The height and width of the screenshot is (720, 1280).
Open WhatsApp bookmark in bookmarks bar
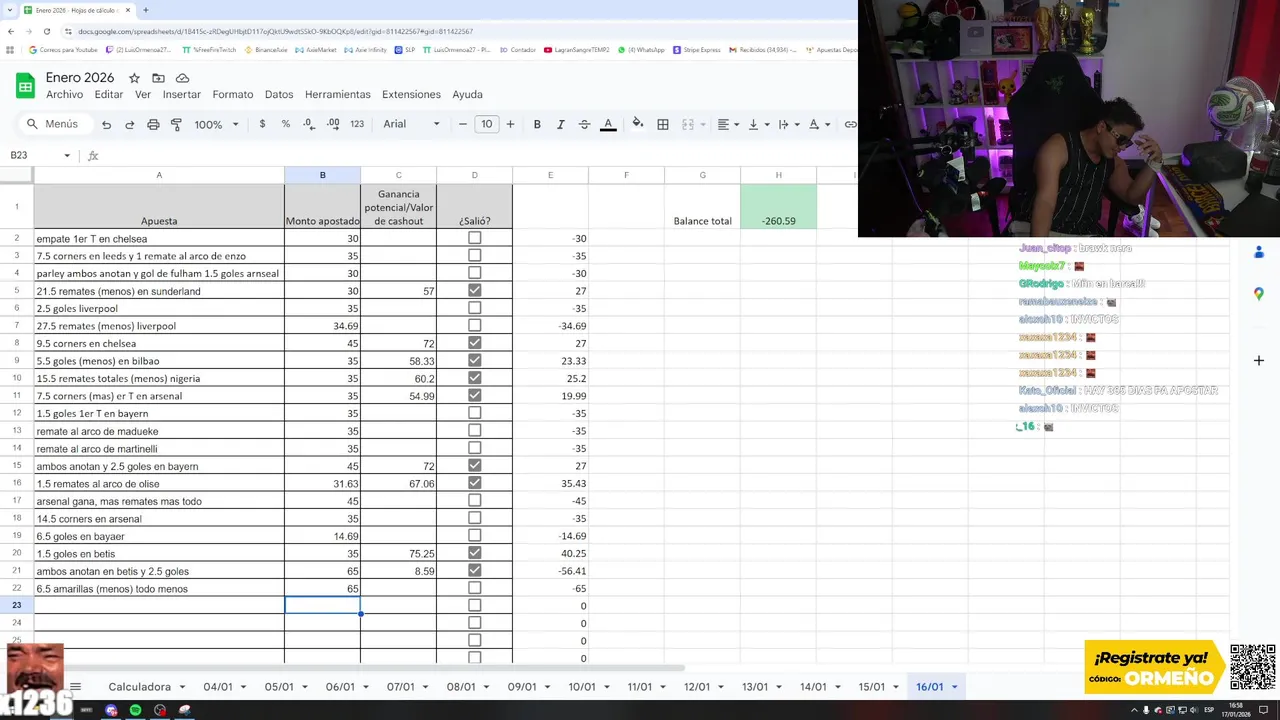[x=641, y=49]
